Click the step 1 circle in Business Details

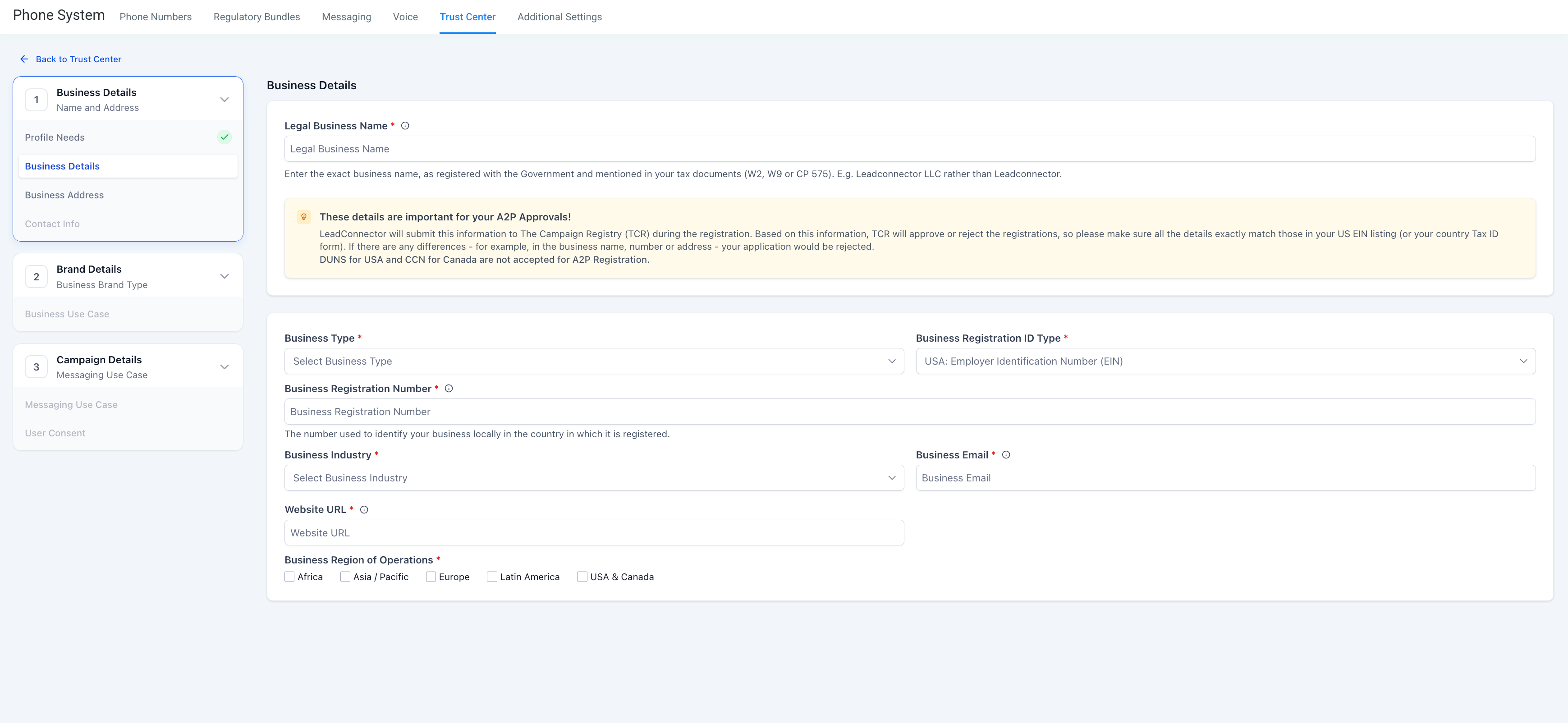pyautogui.click(x=36, y=99)
